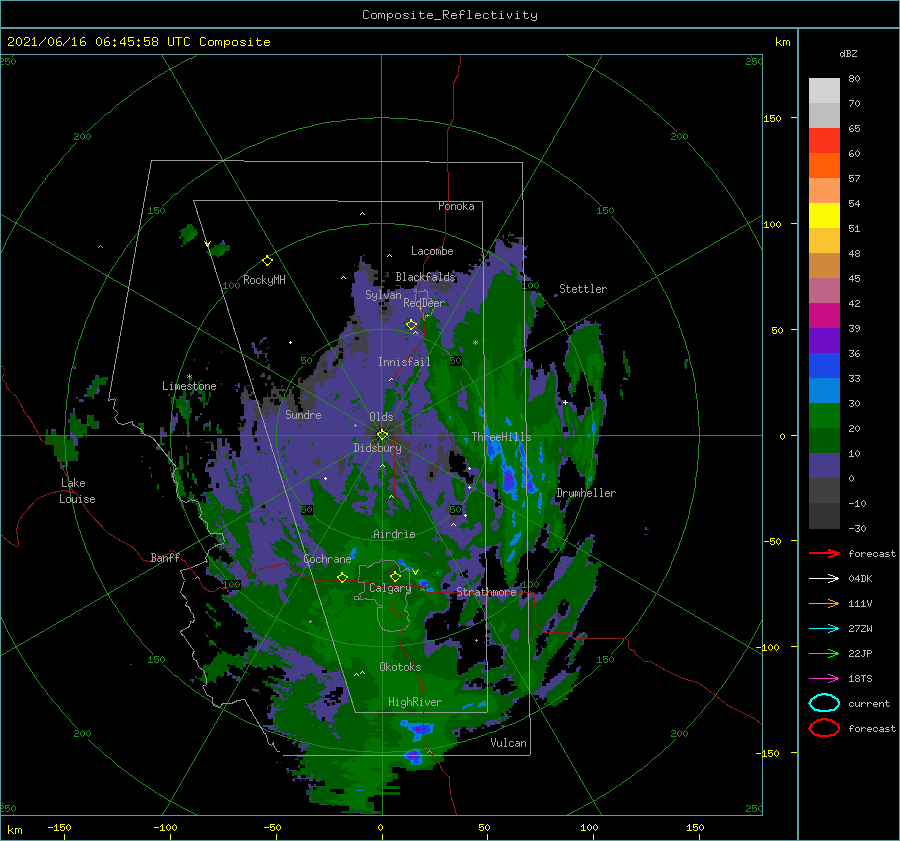This screenshot has width=900, height=841.
Task: Click the cyan 27ZW arrow icon
Action: coord(824,629)
